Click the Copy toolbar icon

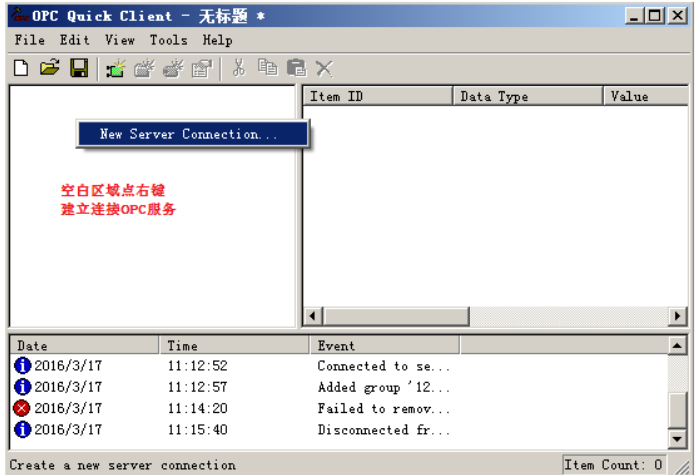click(268, 68)
